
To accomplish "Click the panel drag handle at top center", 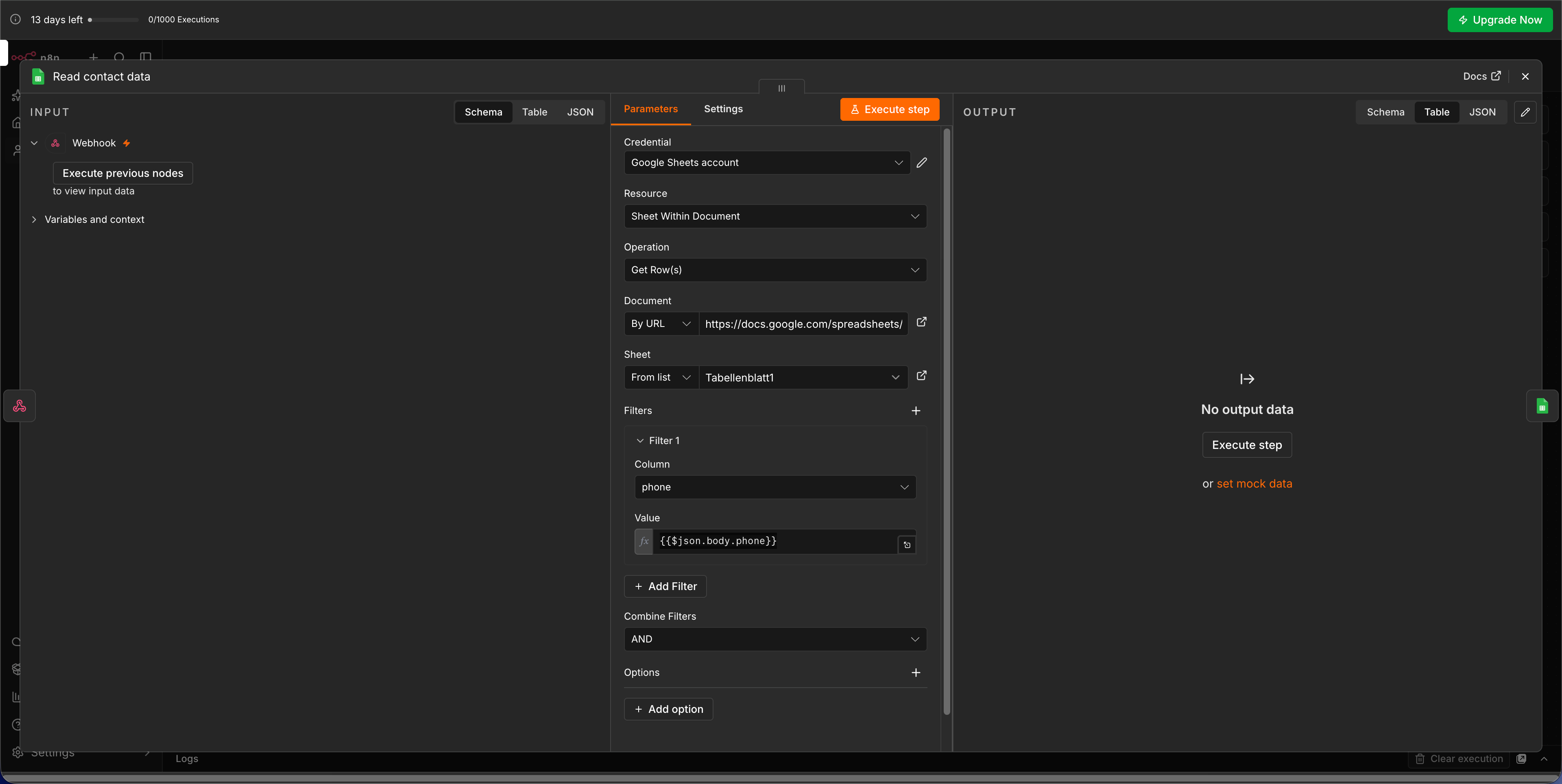I will [781, 88].
